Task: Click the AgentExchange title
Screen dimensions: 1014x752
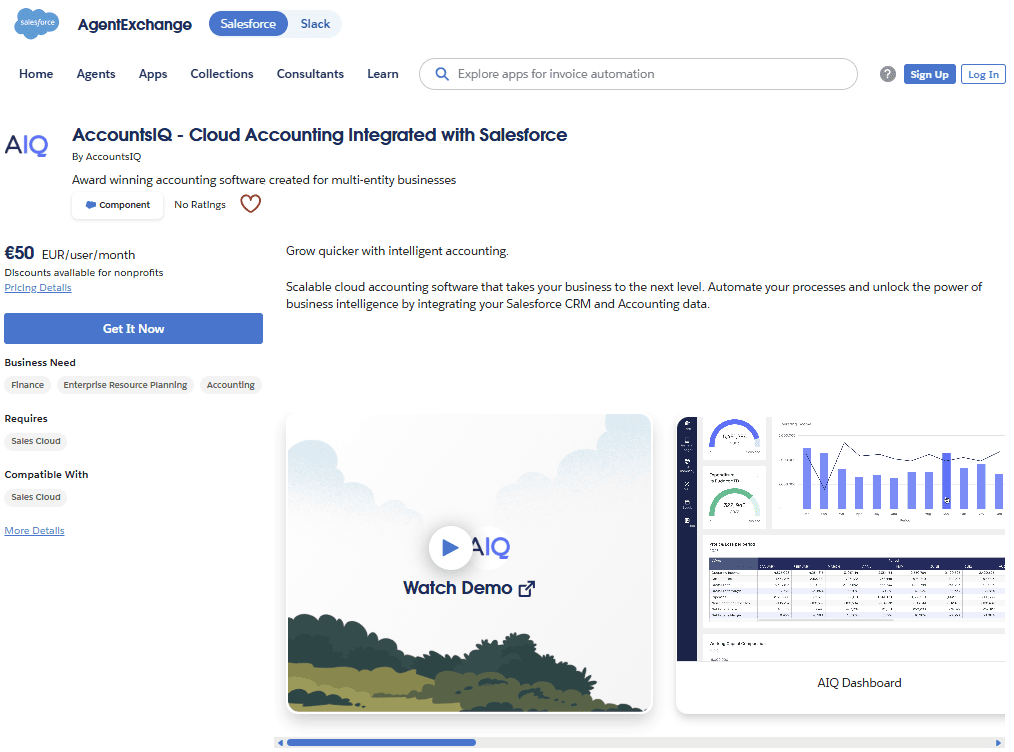Action: point(135,25)
